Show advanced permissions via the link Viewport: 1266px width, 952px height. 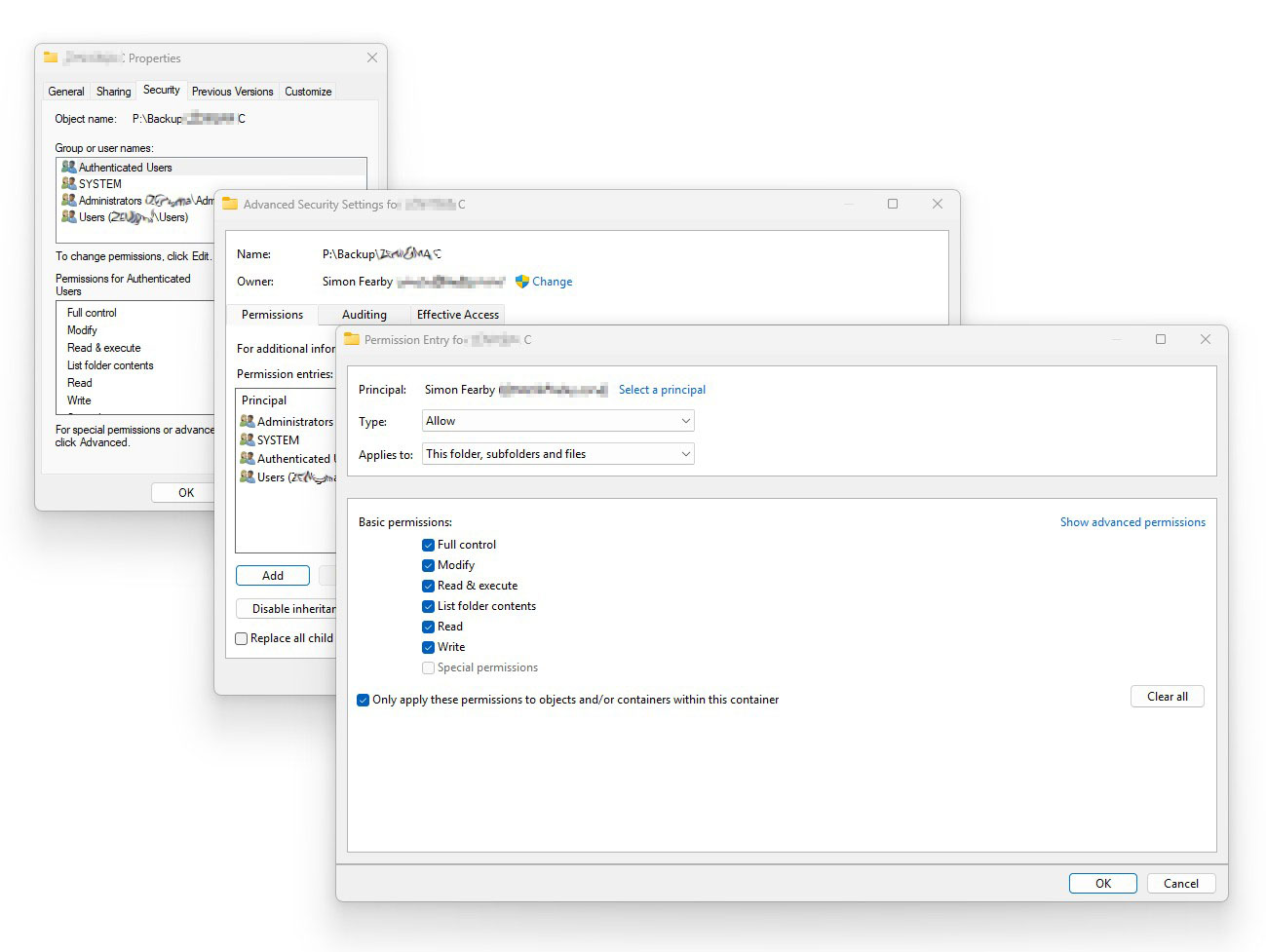coord(1132,522)
